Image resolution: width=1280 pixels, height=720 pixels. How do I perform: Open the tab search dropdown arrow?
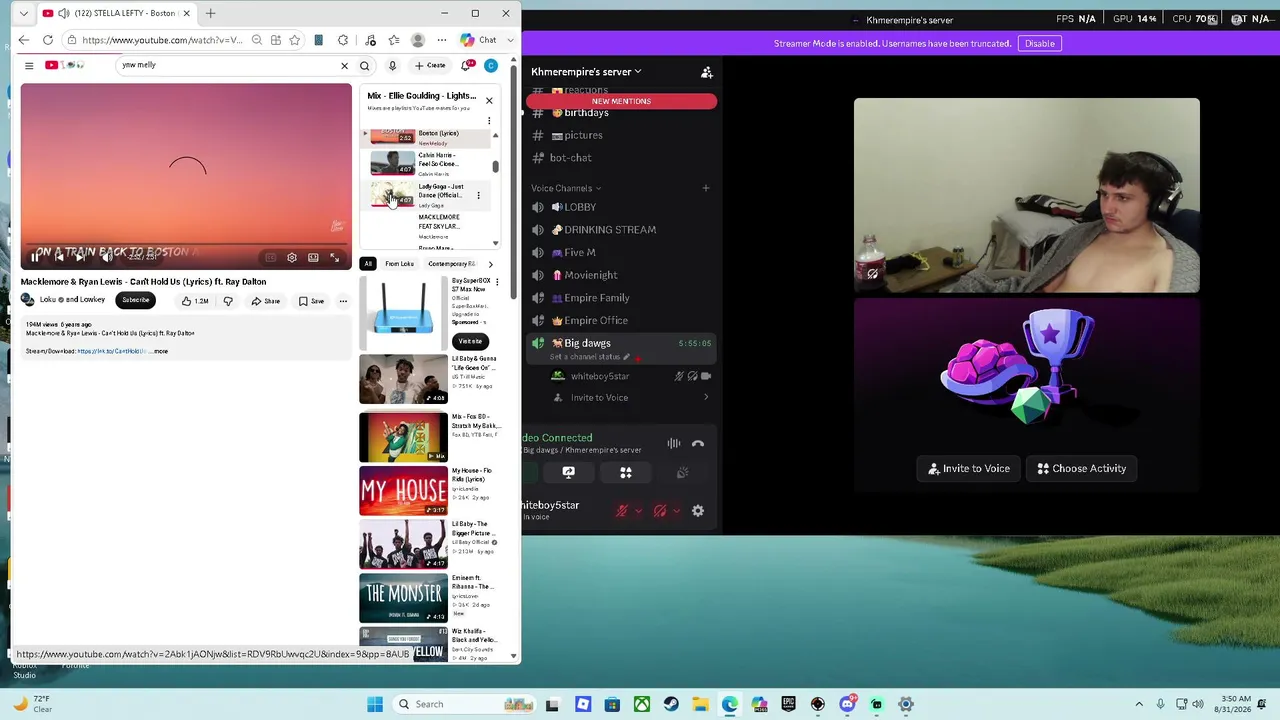click(x=24, y=14)
